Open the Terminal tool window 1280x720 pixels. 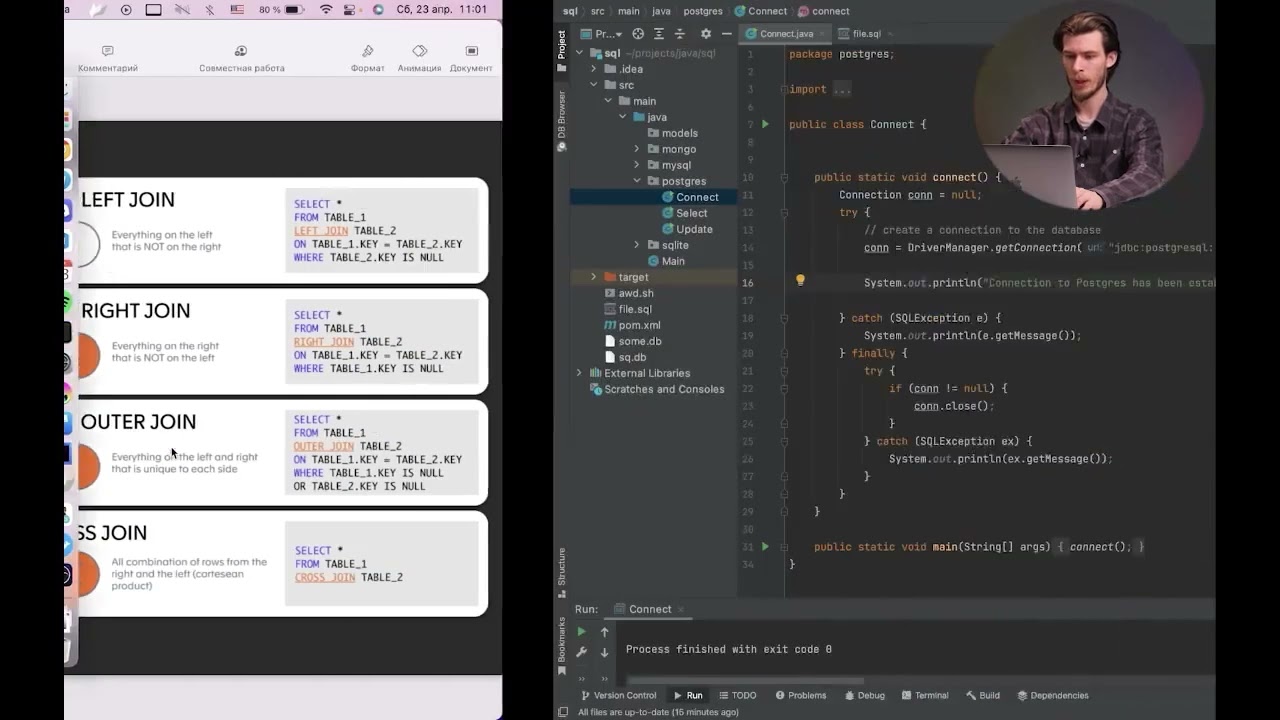pos(925,695)
